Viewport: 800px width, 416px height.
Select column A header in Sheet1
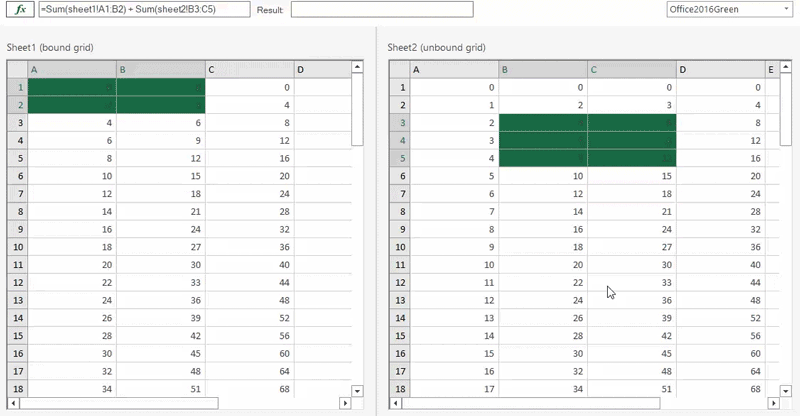pyautogui.click(x=72, y=69)
